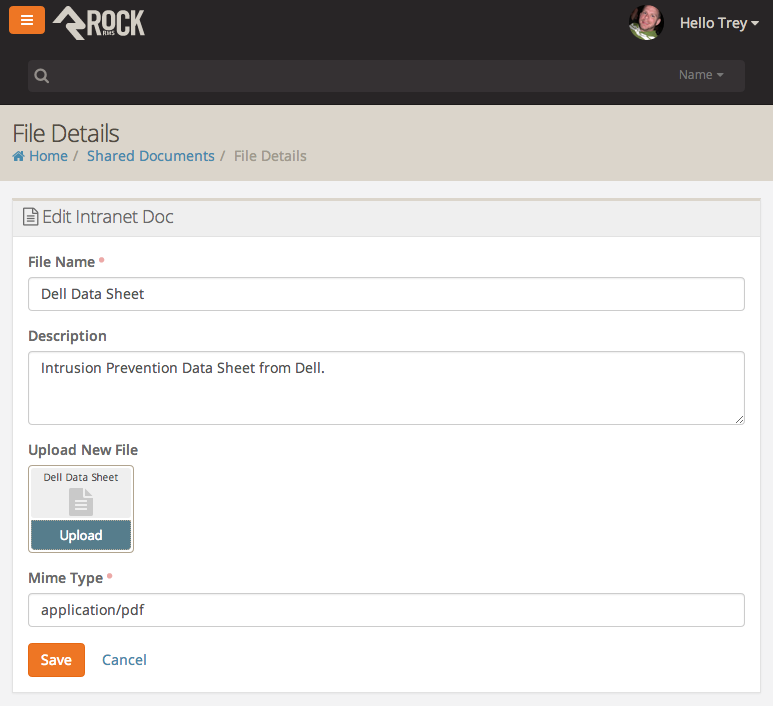773x706 pixels.
Task: Click the search magnifier icon
Action: [x=41, y=76]
